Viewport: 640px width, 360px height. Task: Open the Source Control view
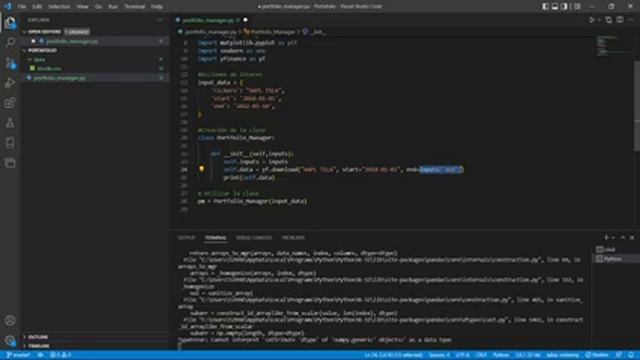click(10, 62)
